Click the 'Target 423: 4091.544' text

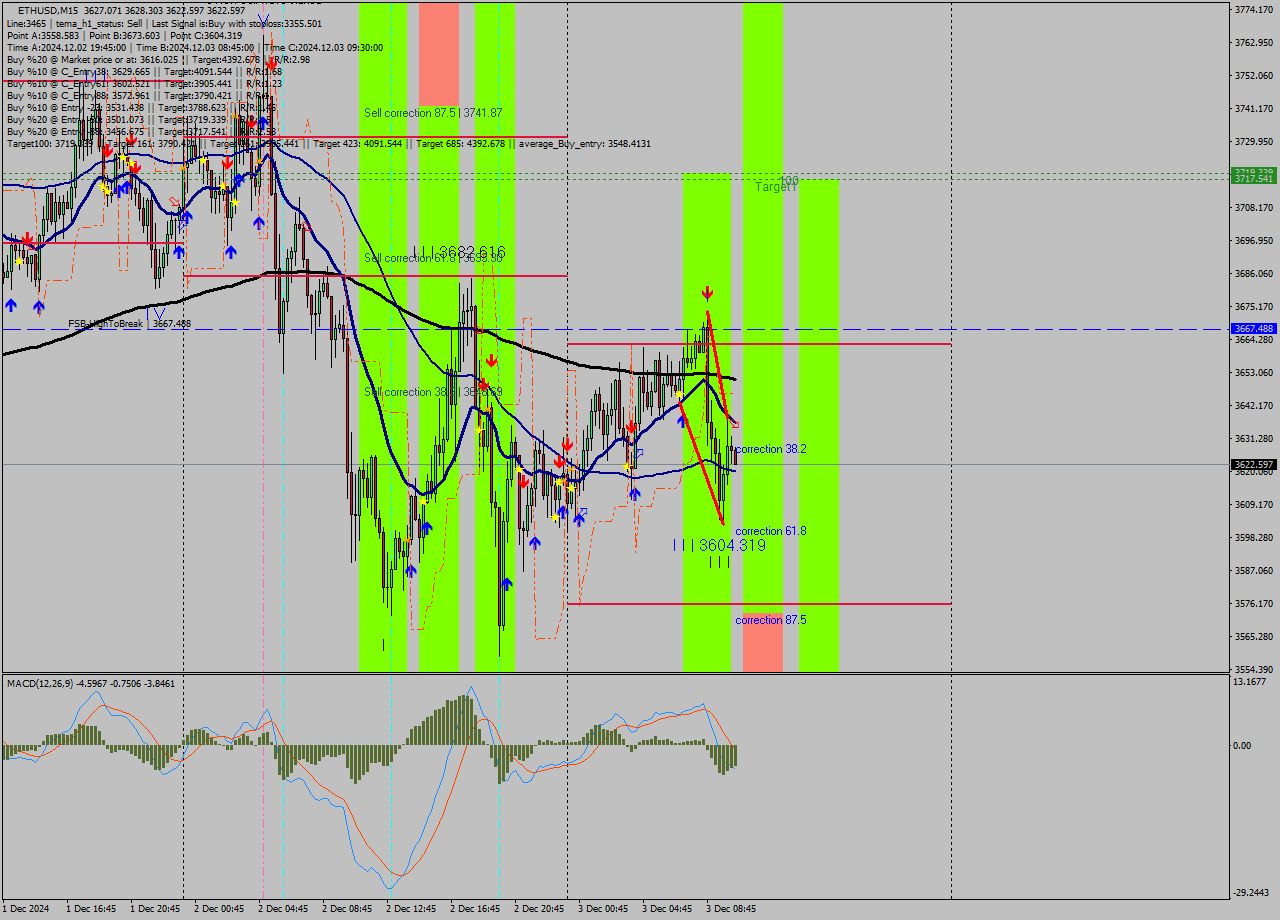[x=358, y=143]
